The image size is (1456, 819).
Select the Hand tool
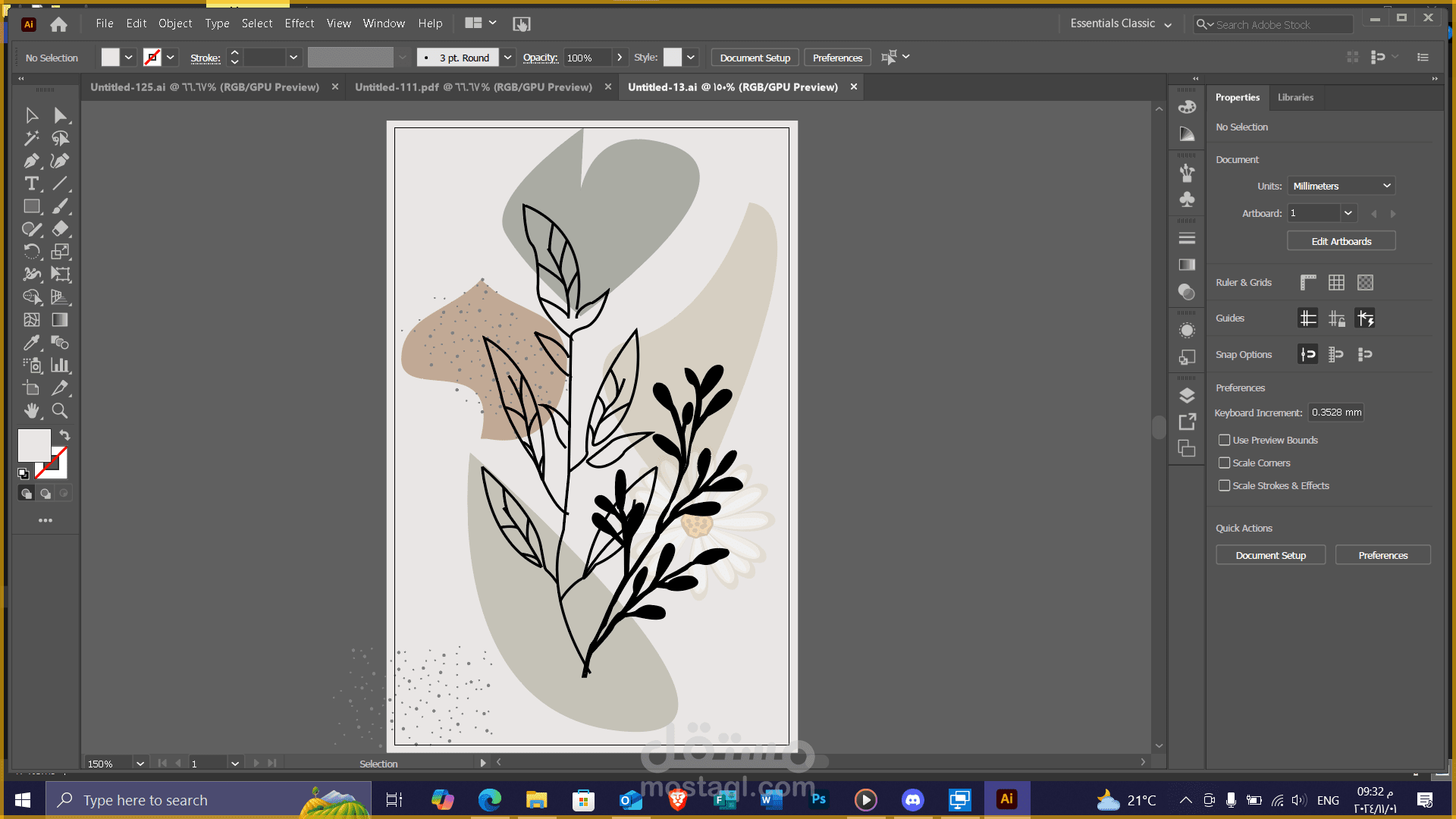click(x=31, y=411)
